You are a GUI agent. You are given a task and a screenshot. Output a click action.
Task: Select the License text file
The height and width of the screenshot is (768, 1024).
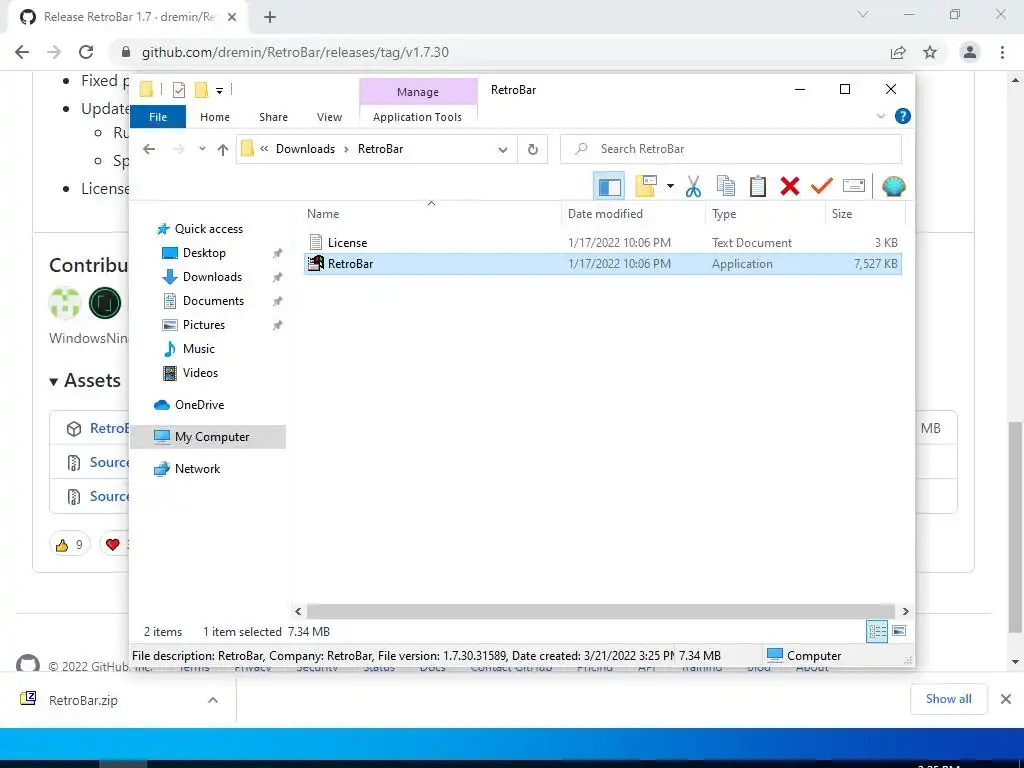tap(602, 243)
